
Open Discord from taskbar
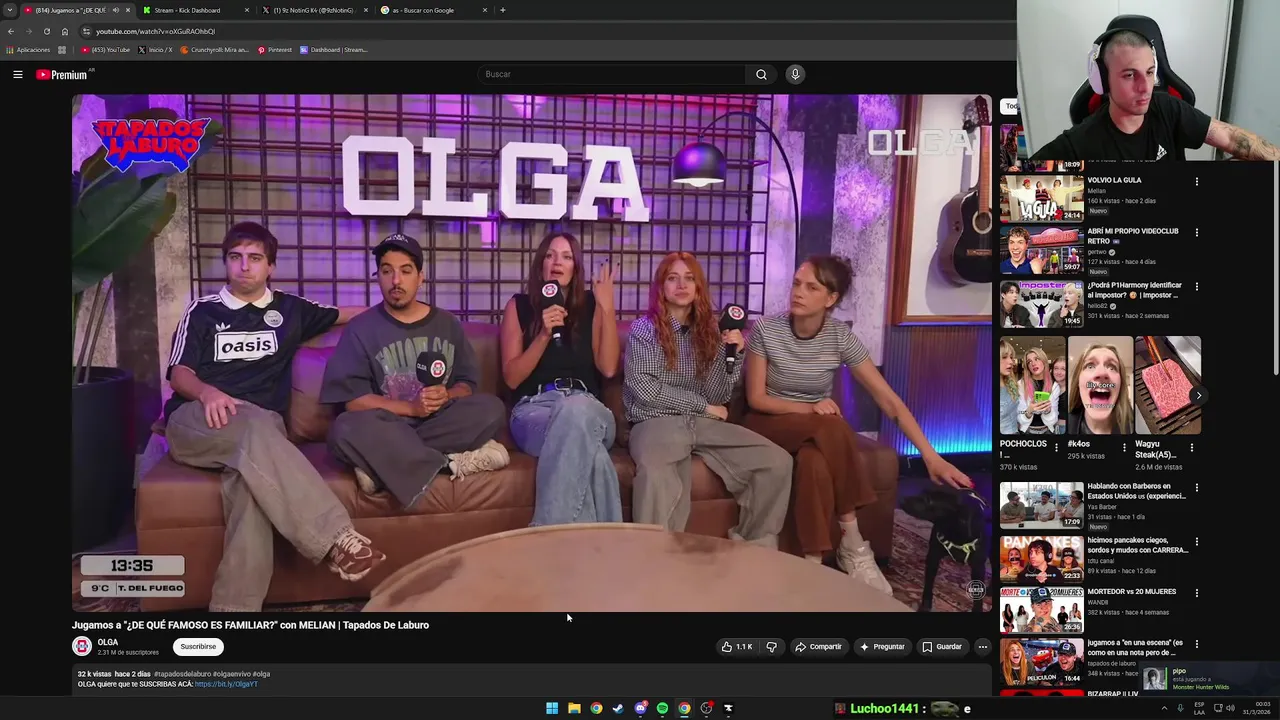pyautogui.click(x=640, y=708)
